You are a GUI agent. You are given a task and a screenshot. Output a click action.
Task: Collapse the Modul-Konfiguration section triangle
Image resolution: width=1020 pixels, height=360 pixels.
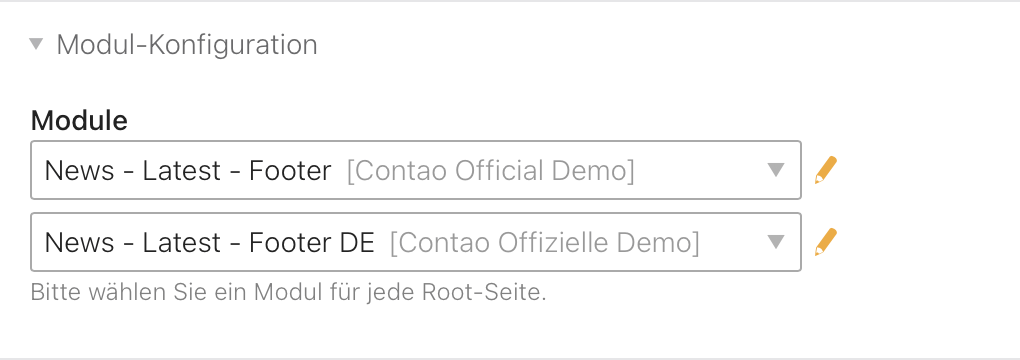tap(36, 44)
